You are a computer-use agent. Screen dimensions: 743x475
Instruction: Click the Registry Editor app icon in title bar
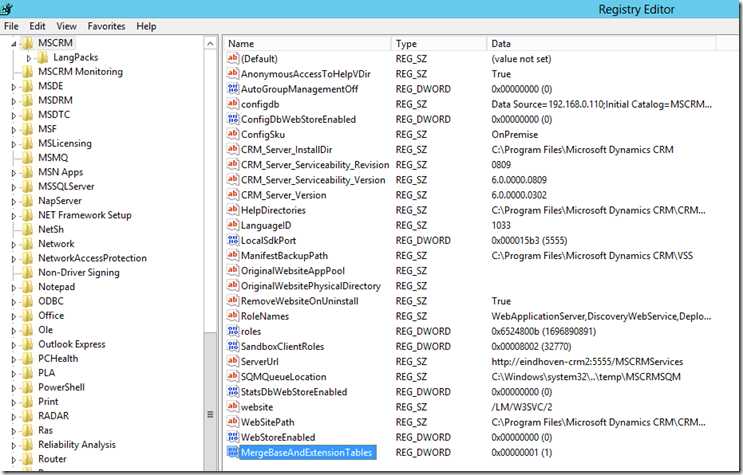pyautogui.click(x=6, y=9)
